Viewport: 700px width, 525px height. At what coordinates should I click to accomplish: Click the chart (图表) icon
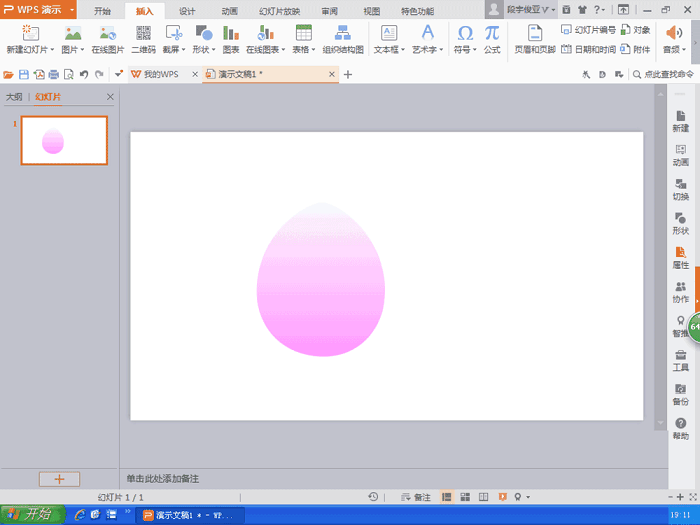[x=231, y=39]
